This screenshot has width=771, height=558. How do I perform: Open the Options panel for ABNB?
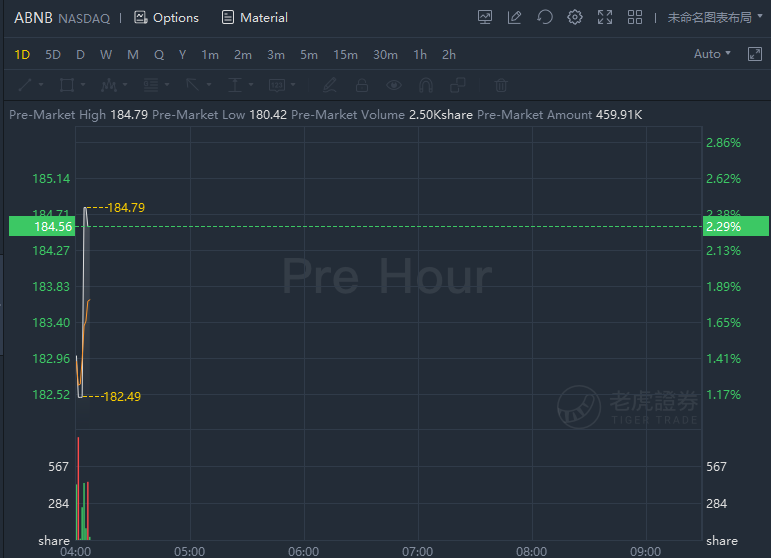click(167, 18)
